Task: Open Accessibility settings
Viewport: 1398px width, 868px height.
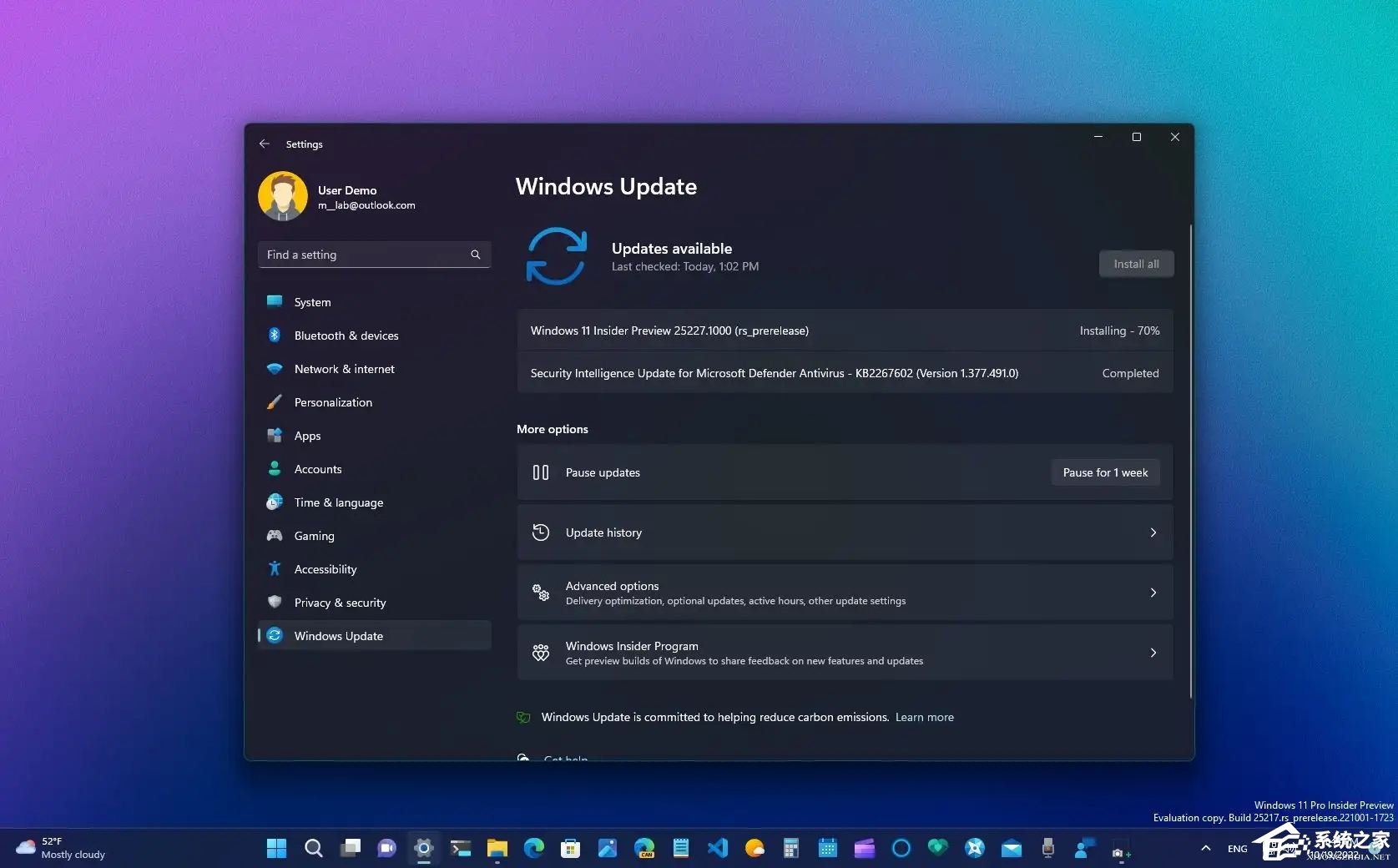Action: (x=374, y=569)
